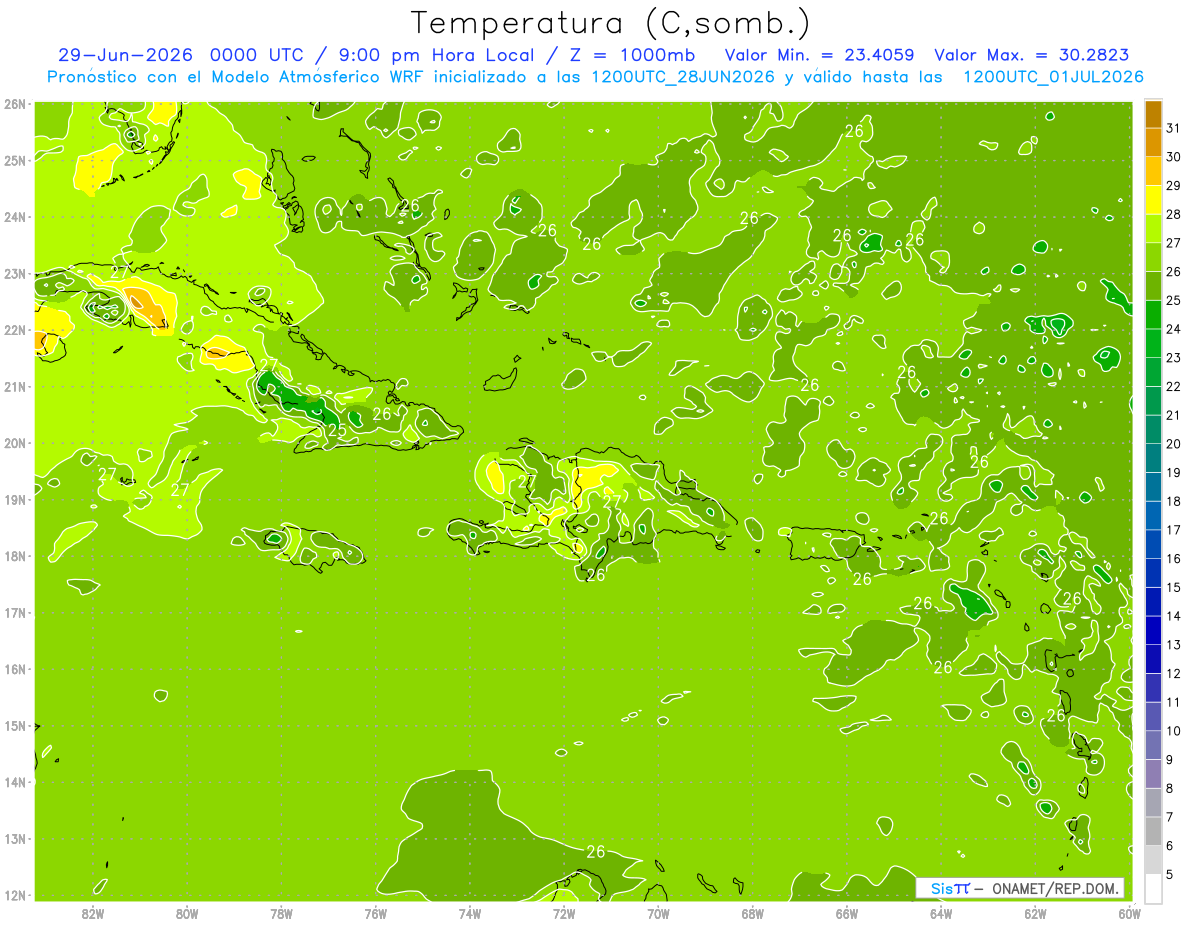Pick the legend color between 12 and 13
This screenshot has width=1200, height=927.
tap(1153, 659)
